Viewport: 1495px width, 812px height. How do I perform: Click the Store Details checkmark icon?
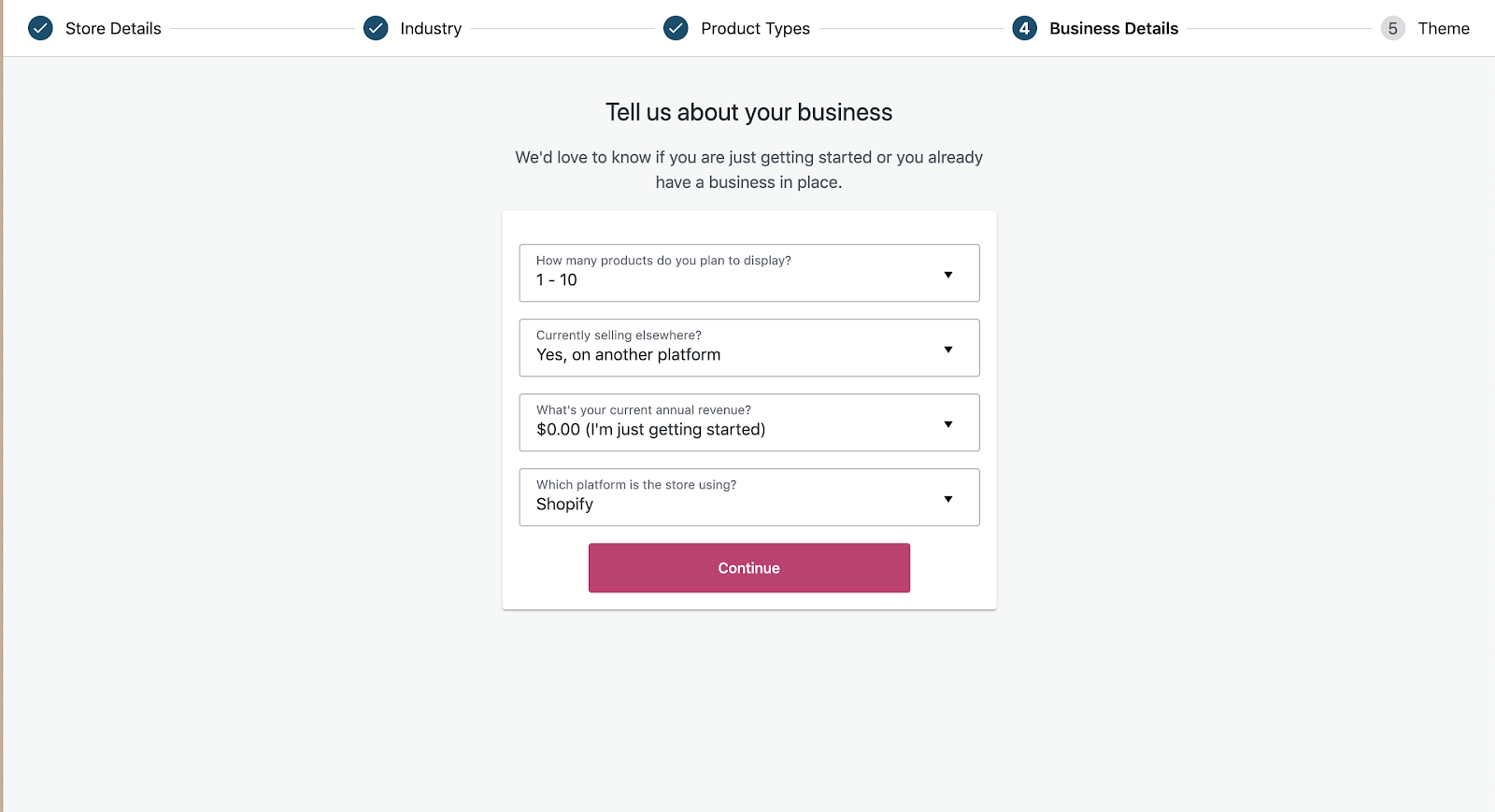pos(40,28)
